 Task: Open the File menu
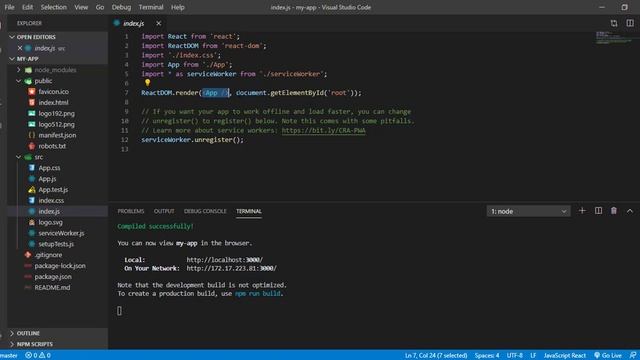(9, 7)
